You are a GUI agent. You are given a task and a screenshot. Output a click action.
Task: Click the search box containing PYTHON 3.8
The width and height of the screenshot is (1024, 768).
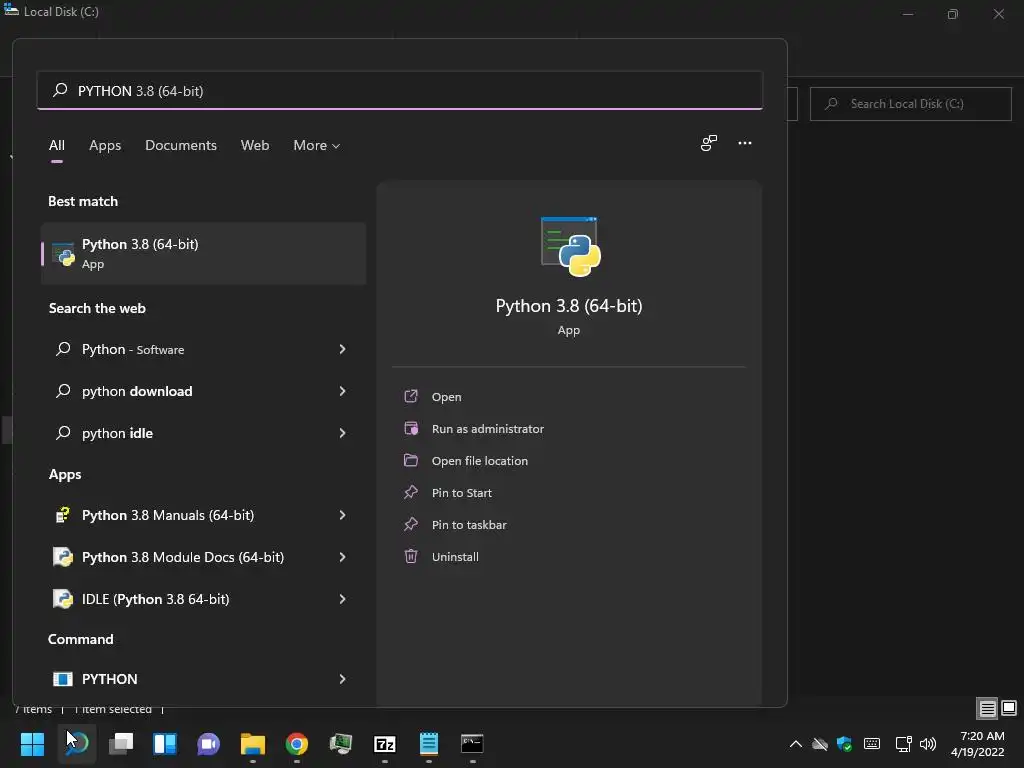click(400, 91)
